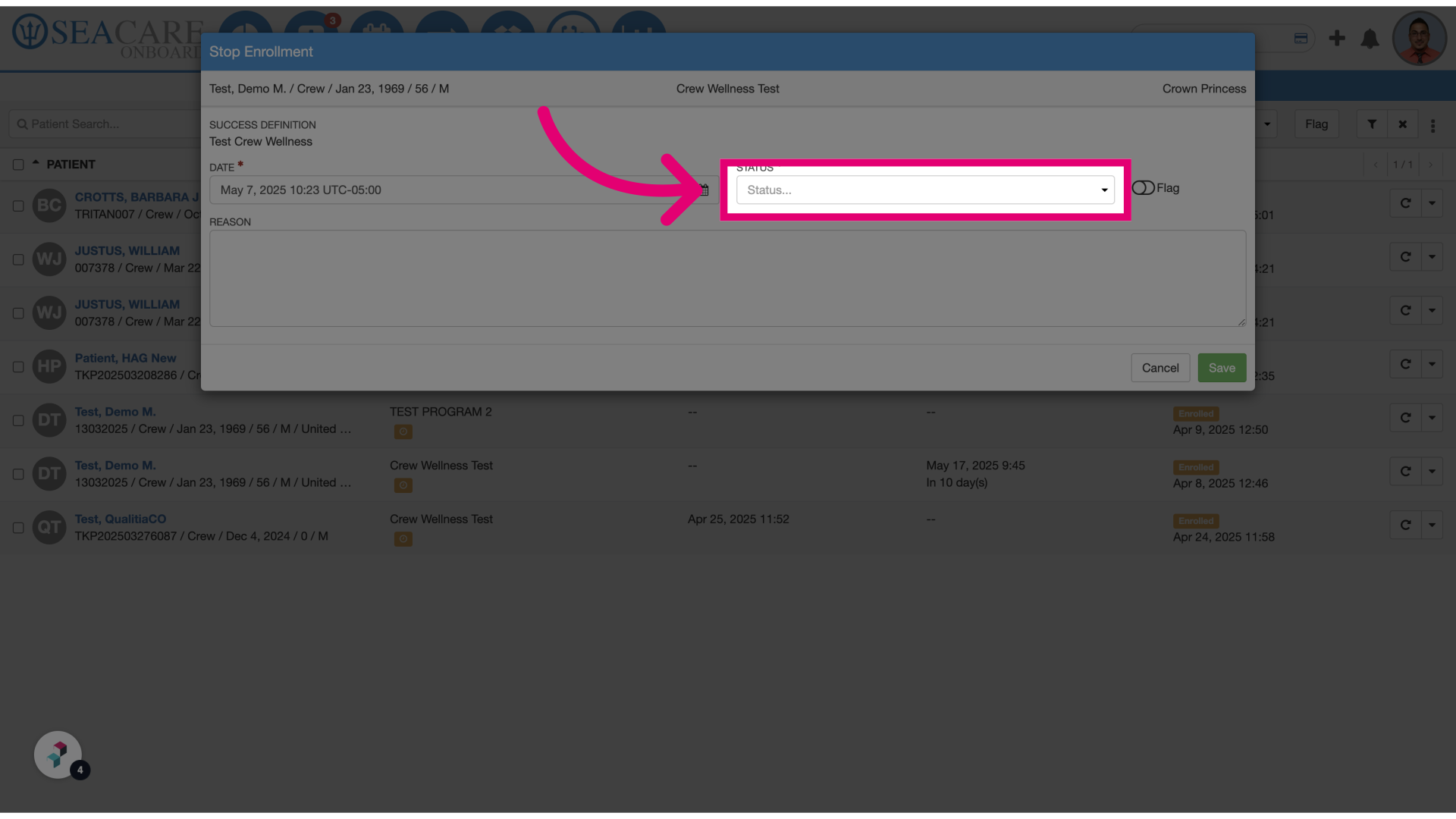1456x819 pixels.
Task: Go to the previous page arrow
Action: [1376, 165]
